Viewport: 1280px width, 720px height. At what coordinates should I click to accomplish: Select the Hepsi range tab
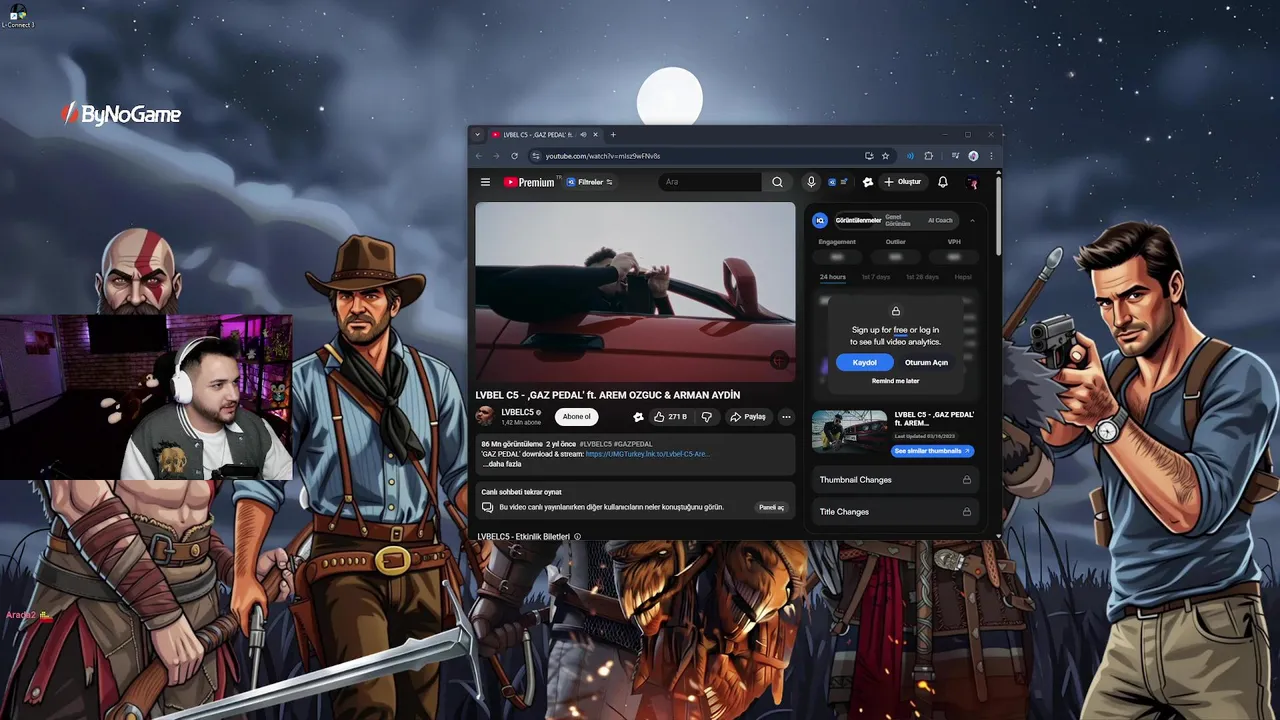click(963, 277)
